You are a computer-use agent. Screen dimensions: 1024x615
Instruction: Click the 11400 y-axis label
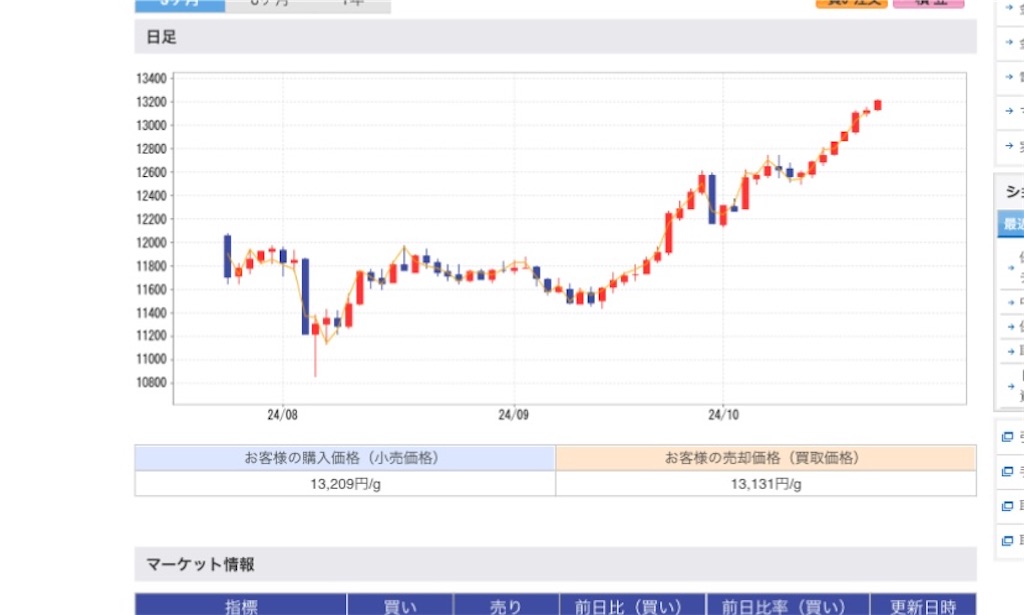click(152, 313)
